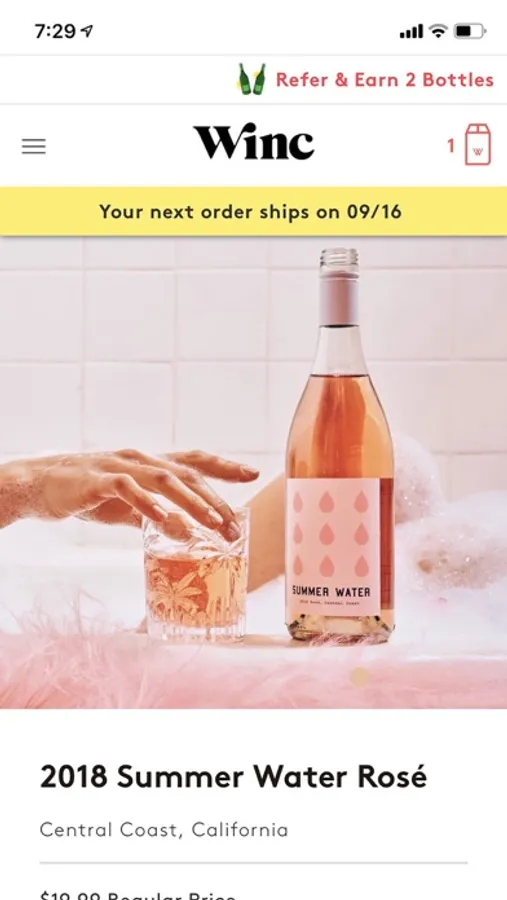Tap the Wi-Fi status icon
Image resolution: width=507 pixels, height=900 pixels.
point(438,31)
